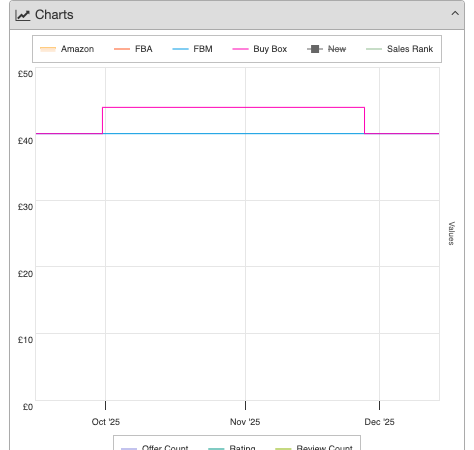Click the green Sales Rank legend swatch
474x450 pixels.
coord(374,49)
